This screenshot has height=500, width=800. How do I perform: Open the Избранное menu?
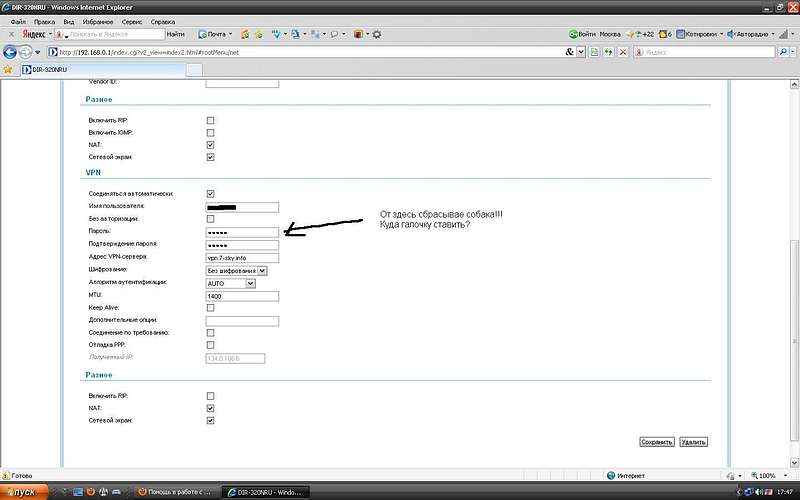tap(97, 21)
